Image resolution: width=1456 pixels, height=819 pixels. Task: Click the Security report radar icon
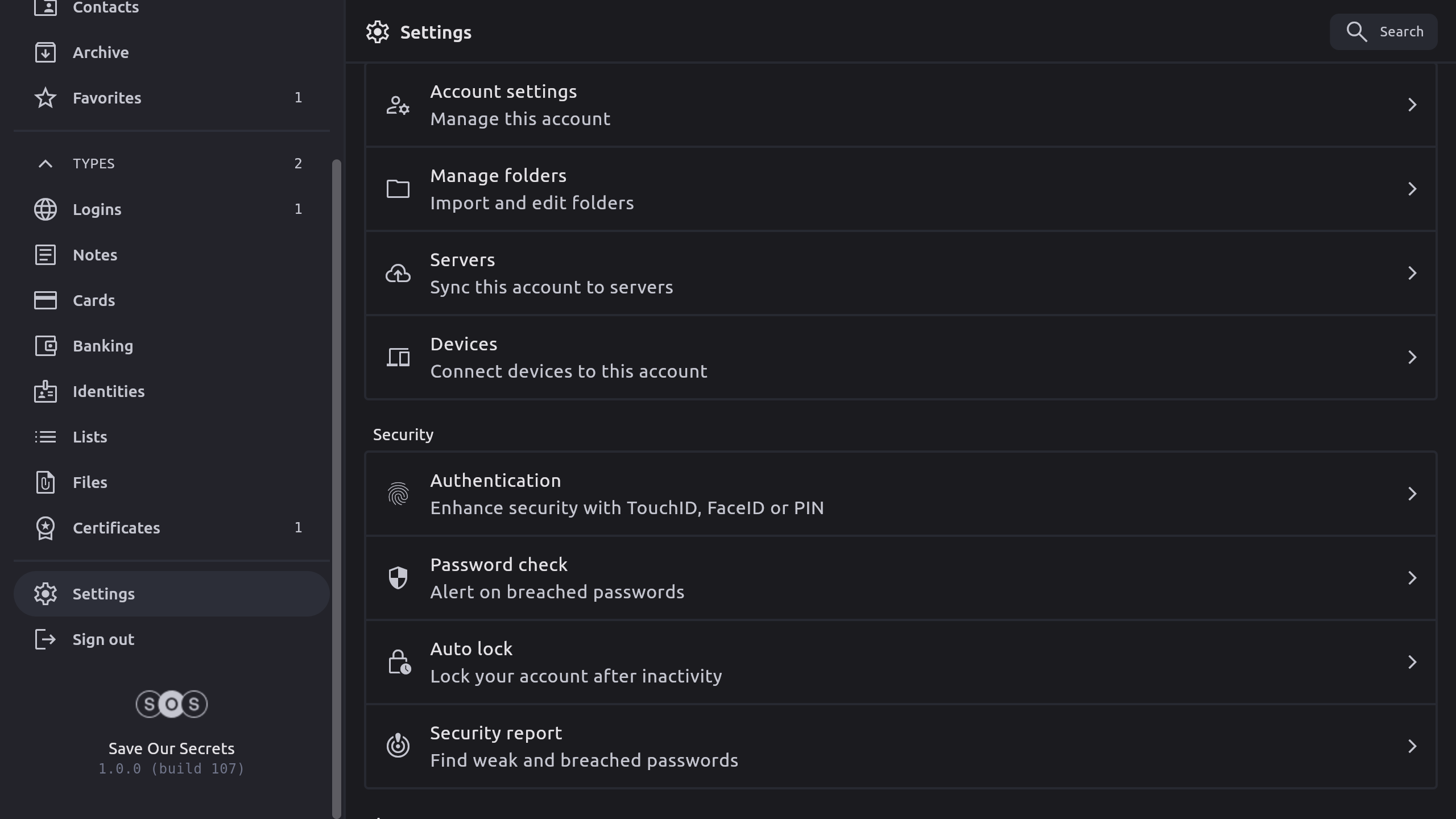[x=398, y=746]
